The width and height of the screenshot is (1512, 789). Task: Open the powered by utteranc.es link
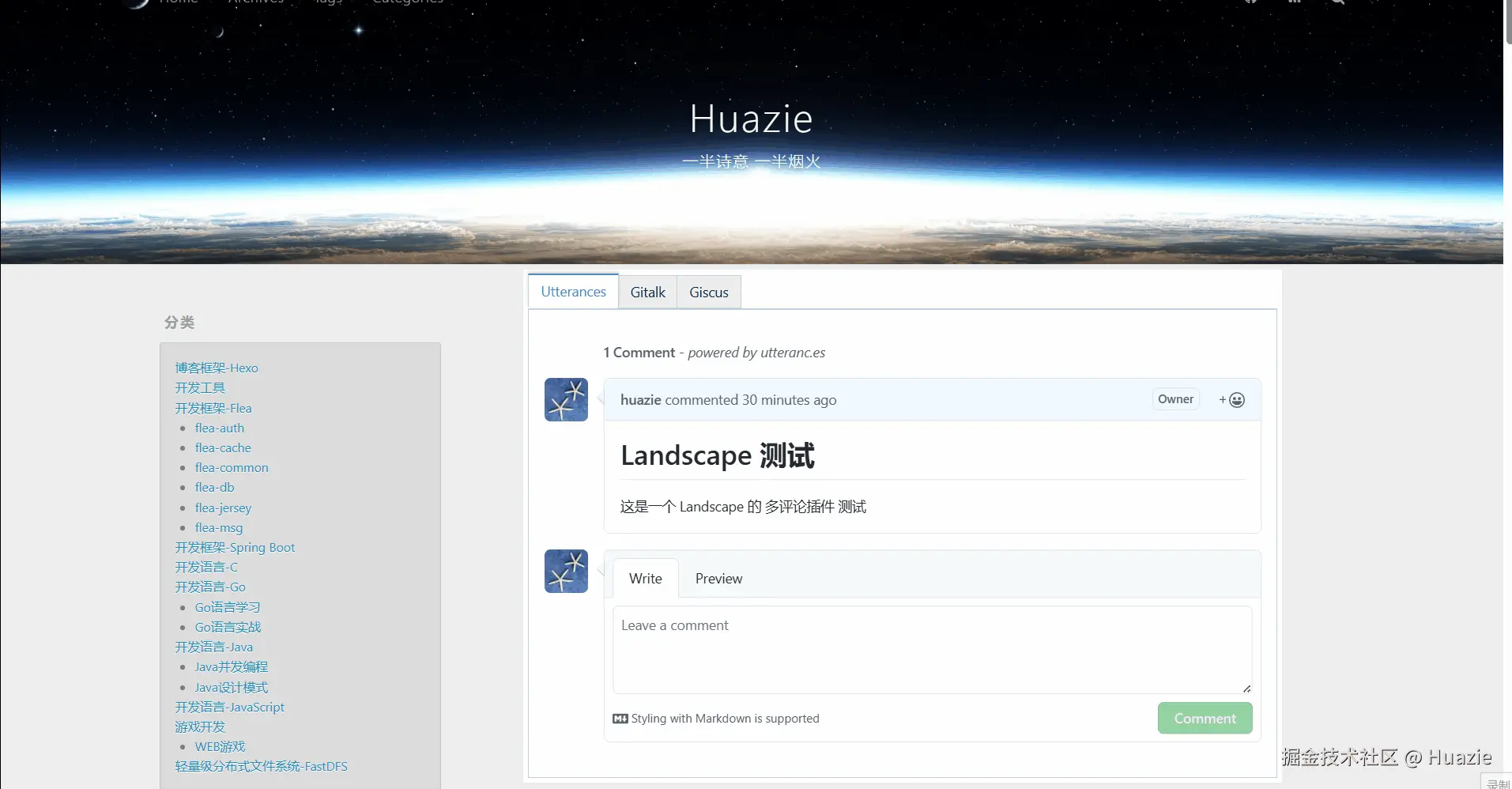pyautogui.click(x=756, y=353)
